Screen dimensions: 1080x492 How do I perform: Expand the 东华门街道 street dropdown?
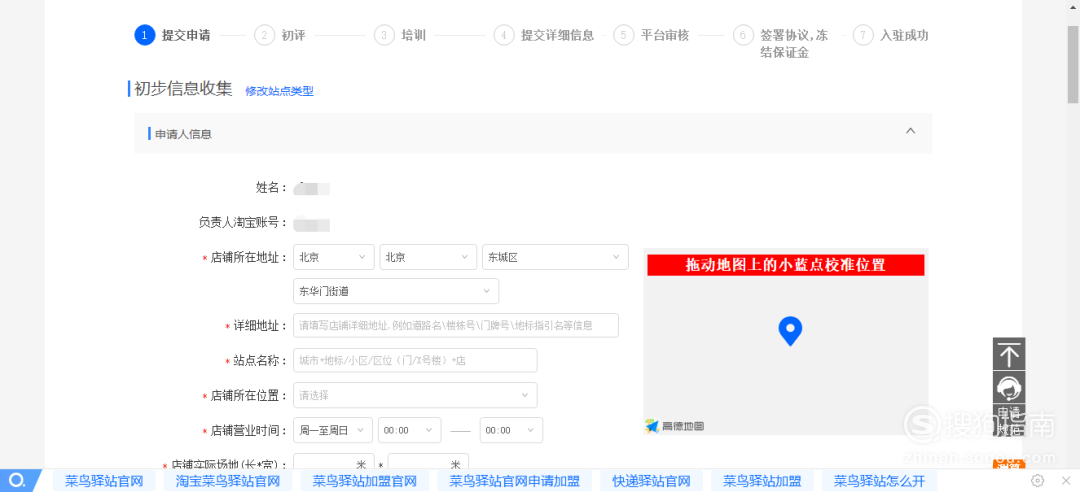tap(396, 291)
